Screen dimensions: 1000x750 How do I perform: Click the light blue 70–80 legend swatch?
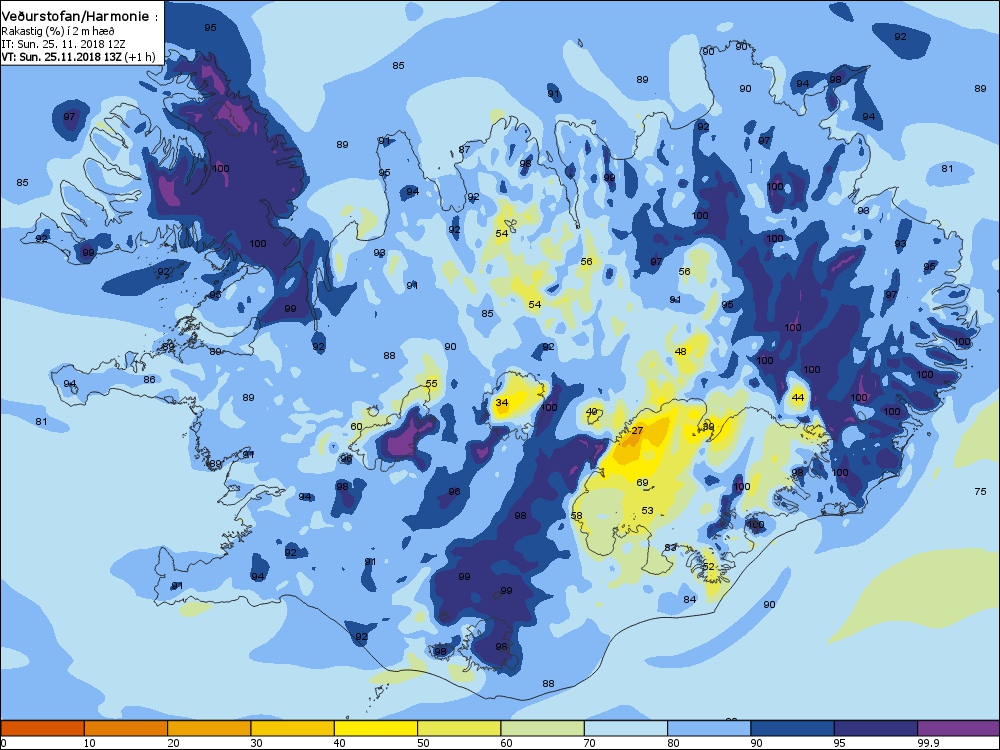tap(626, 728)
